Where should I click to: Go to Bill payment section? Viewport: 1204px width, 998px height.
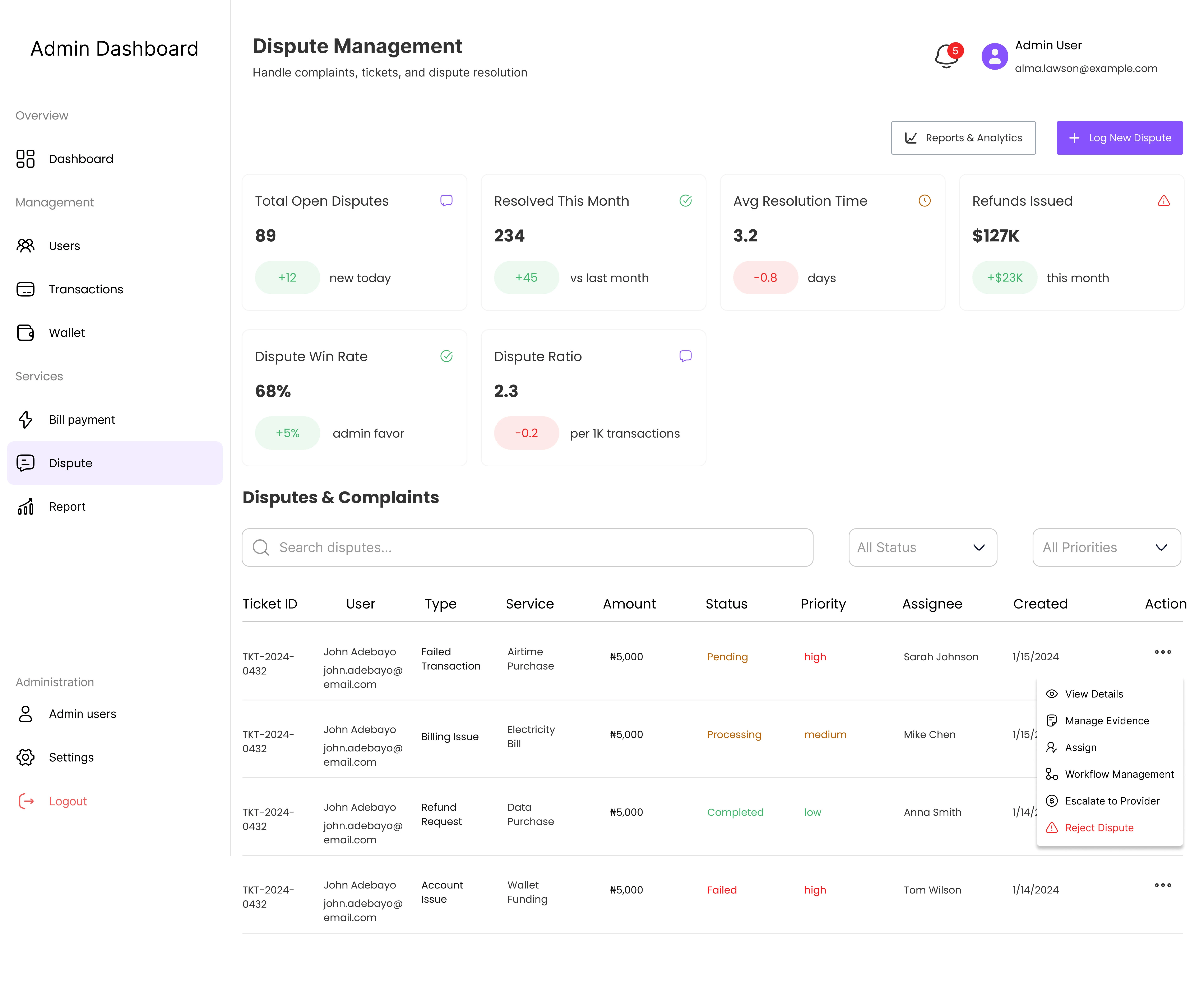[x=81, y=420]
